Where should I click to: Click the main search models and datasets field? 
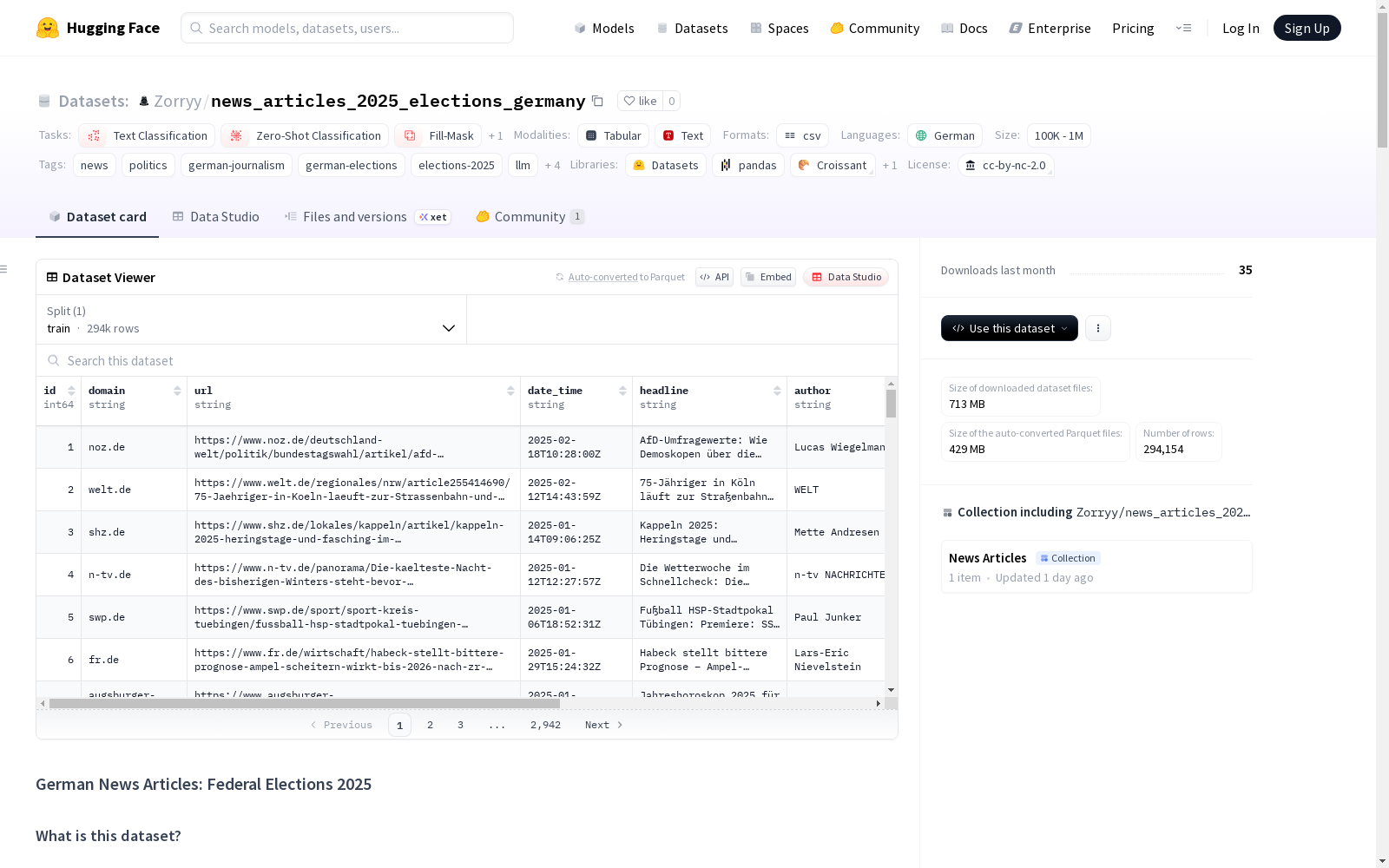coord(347,28)
